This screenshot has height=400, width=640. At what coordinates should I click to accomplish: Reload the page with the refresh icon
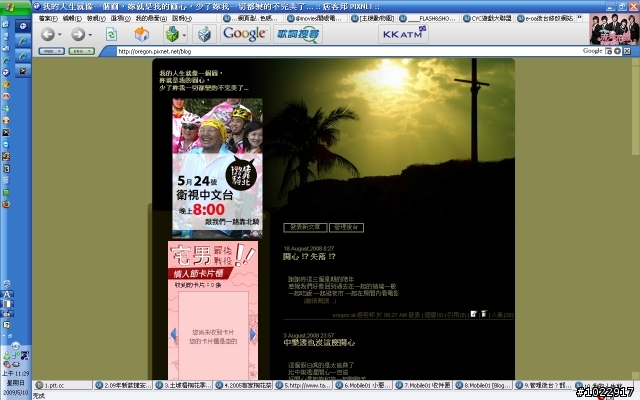[x=111, y=34]
